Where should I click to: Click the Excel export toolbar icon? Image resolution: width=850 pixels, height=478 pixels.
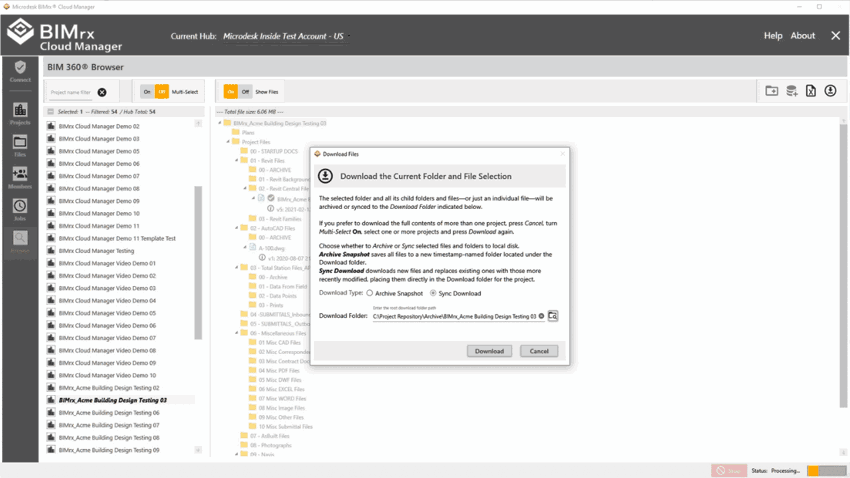pos(811,91)
